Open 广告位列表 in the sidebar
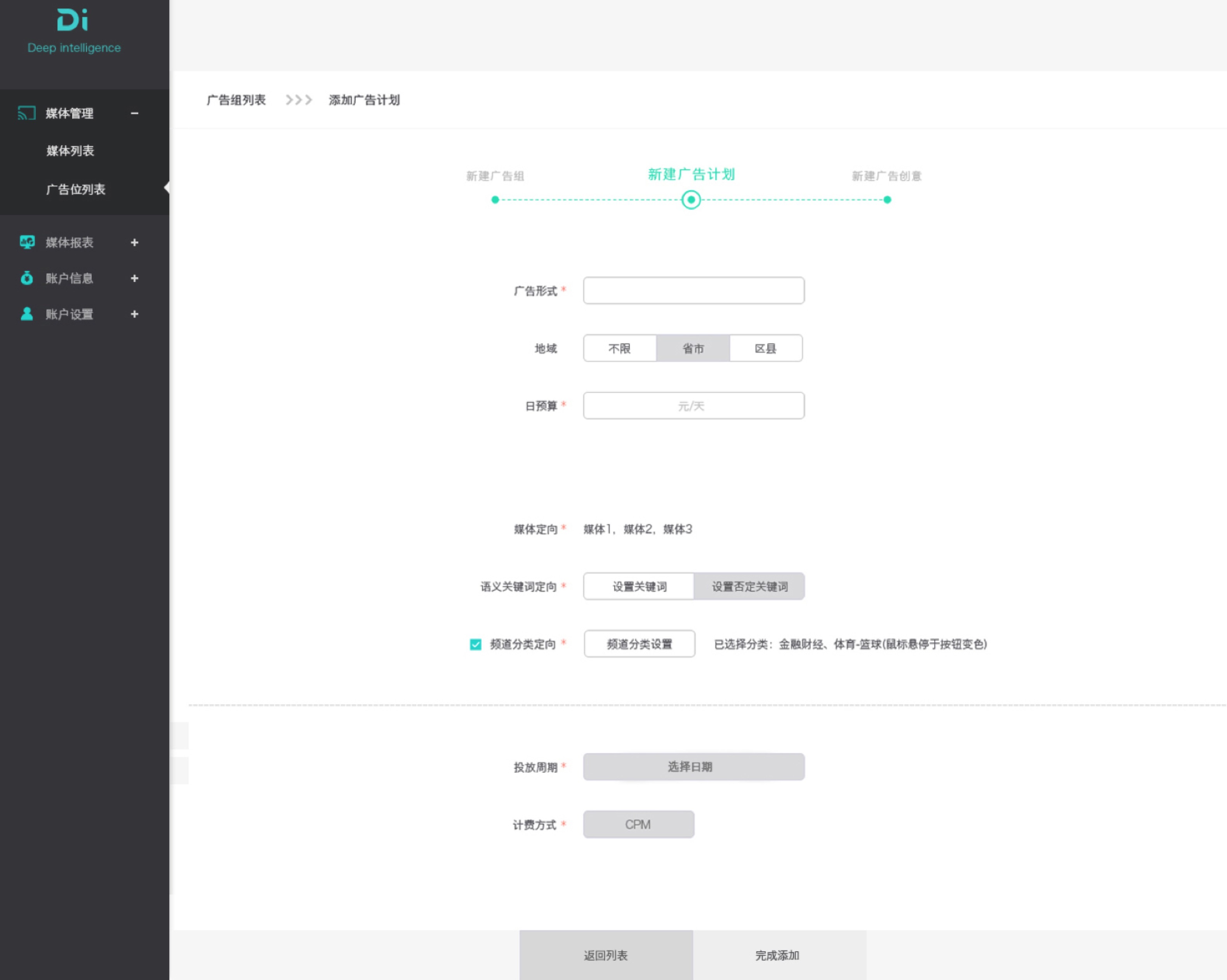 (x=76, y=189)
